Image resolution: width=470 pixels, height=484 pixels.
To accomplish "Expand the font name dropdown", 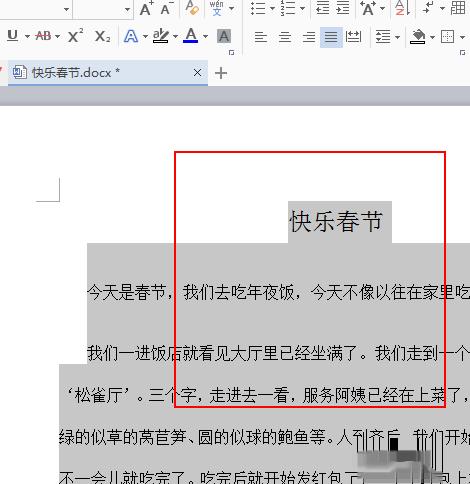I will (67, 9).
